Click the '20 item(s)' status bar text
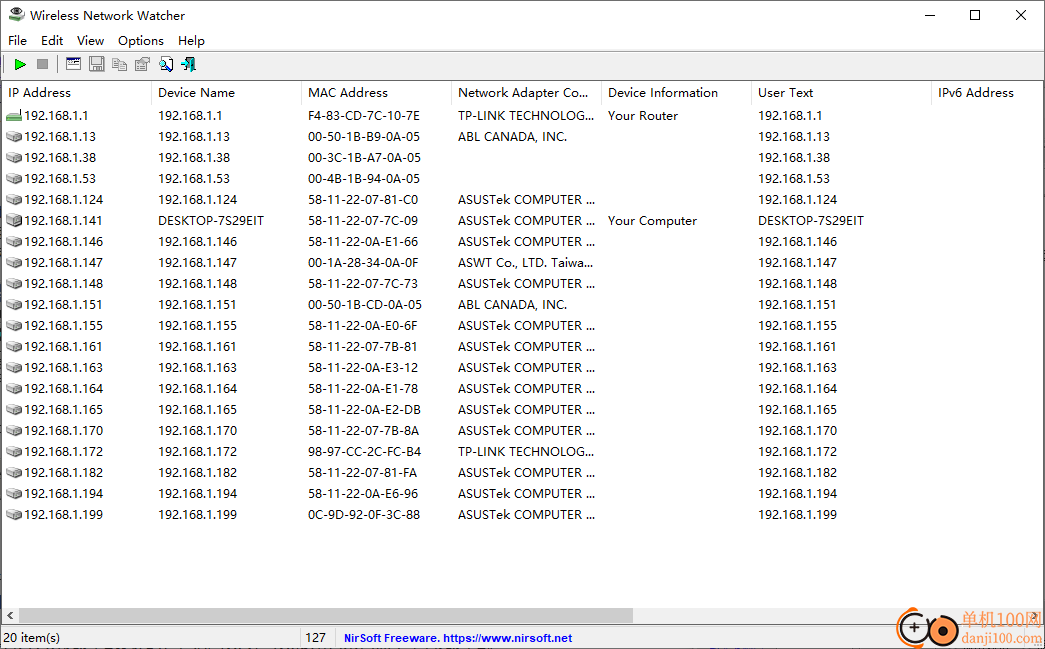This screenshot has height=649, width=1045. (31, 638)
